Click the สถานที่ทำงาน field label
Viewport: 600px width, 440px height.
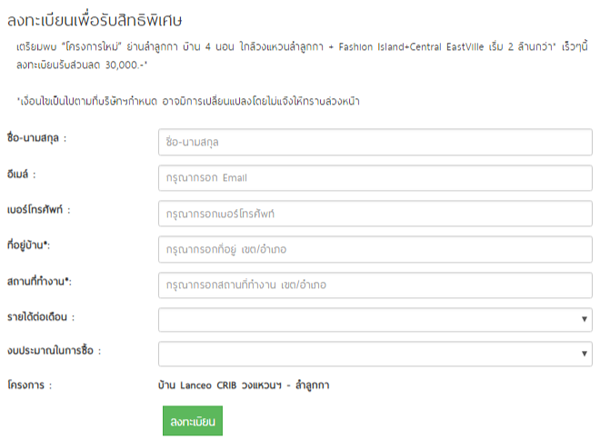pyautogui.click(x=39, y=281)
